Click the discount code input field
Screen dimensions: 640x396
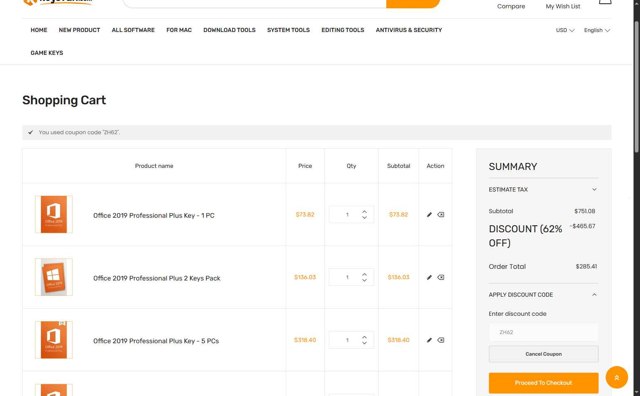click(543, 332)
